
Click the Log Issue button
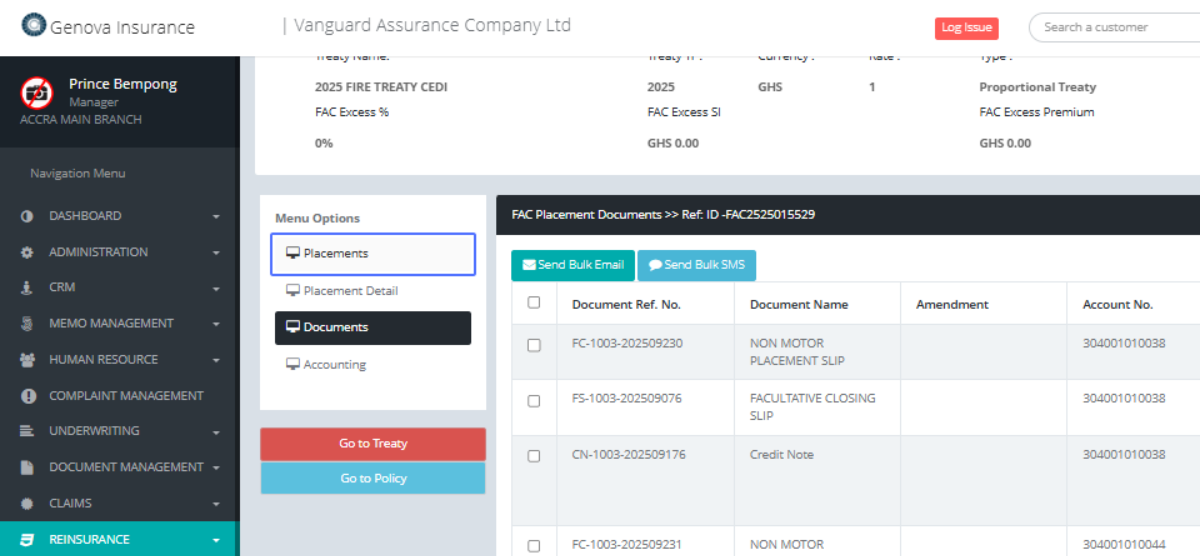point(966,28)
